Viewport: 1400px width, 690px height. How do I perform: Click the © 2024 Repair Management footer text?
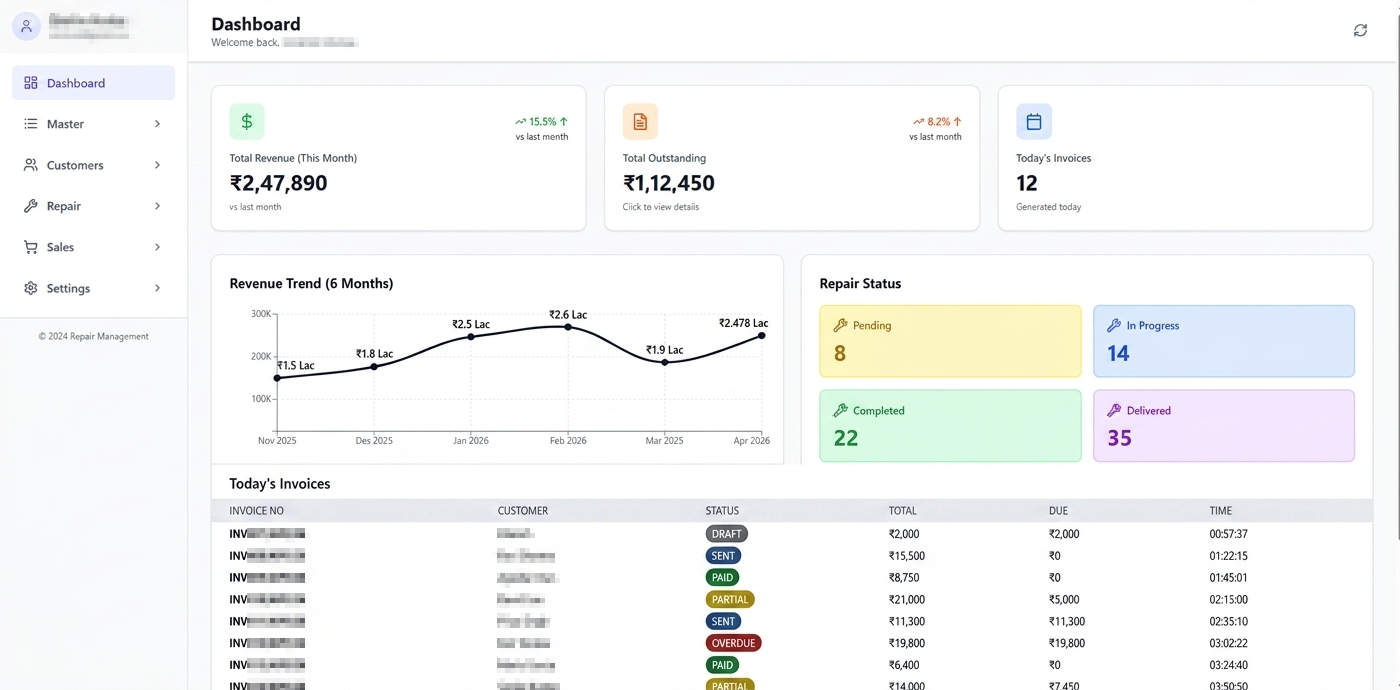point(93,337)
